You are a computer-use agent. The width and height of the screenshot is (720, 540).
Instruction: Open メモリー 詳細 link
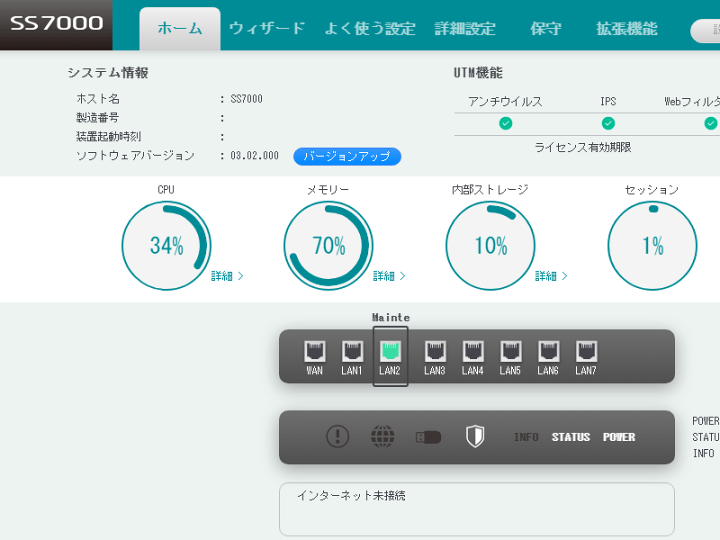(x=389, y=276)
